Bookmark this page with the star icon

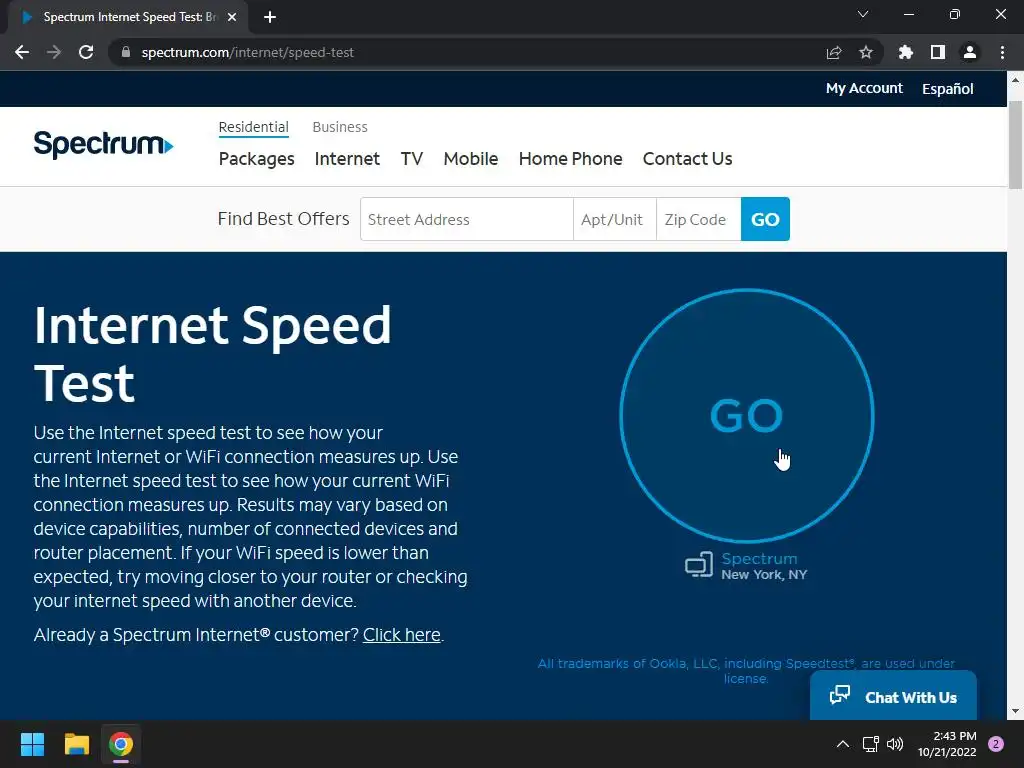point(866,52)
